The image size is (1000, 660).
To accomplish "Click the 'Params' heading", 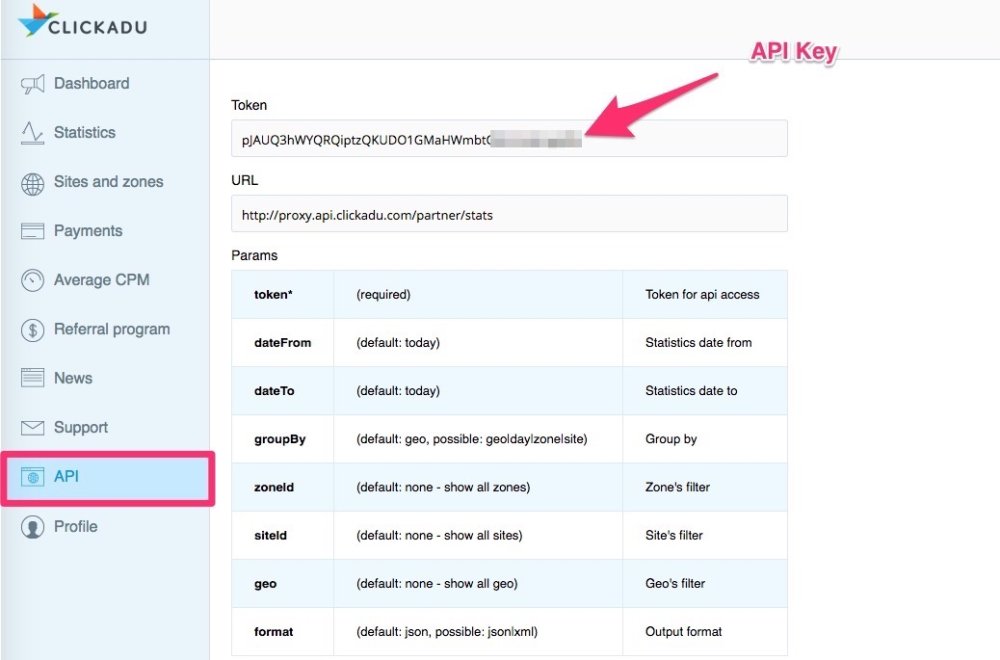I will tap(254, 256).
